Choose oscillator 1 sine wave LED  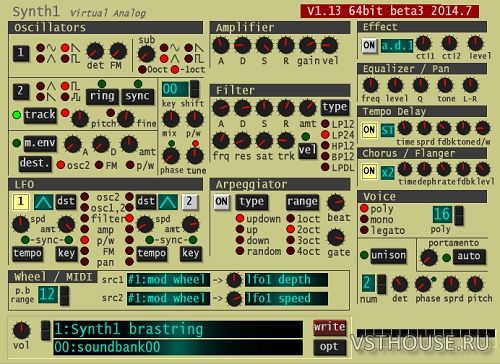coord(40,48)
